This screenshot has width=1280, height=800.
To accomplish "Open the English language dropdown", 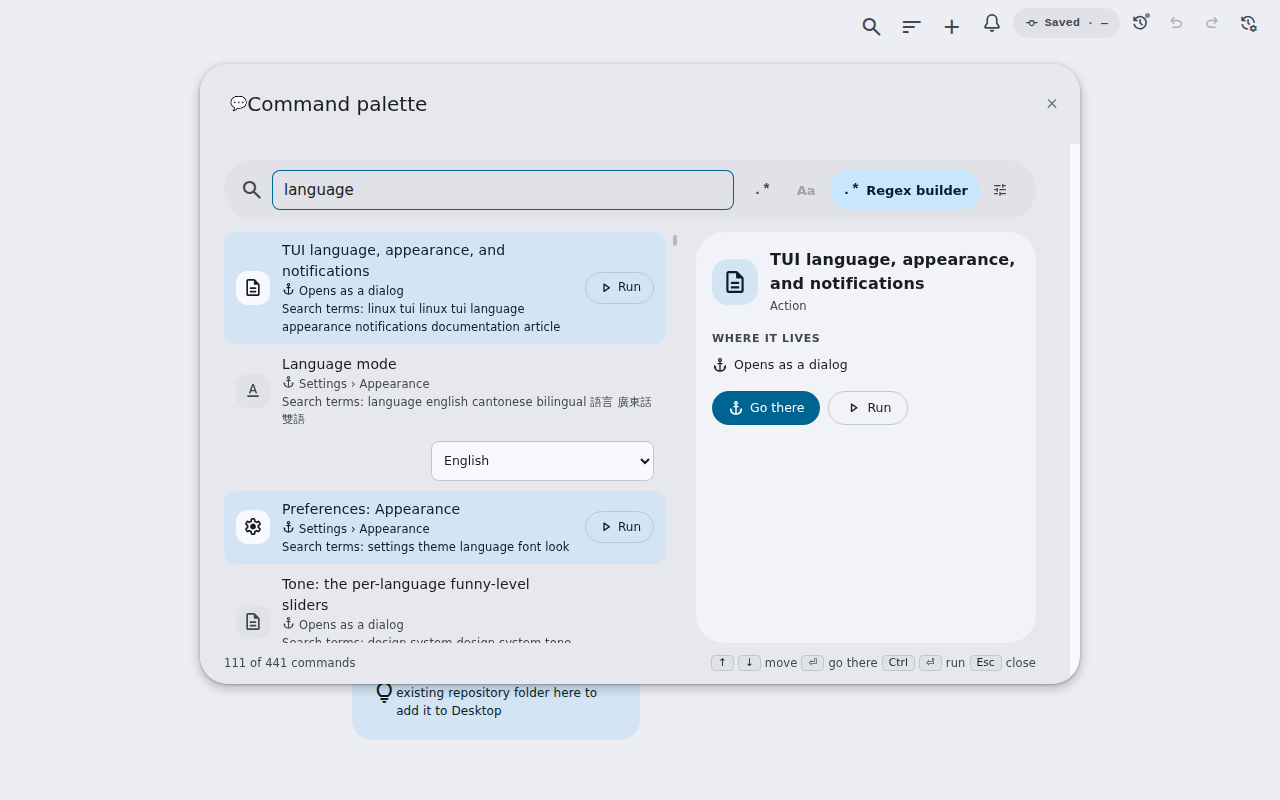I will pos(542,461).
